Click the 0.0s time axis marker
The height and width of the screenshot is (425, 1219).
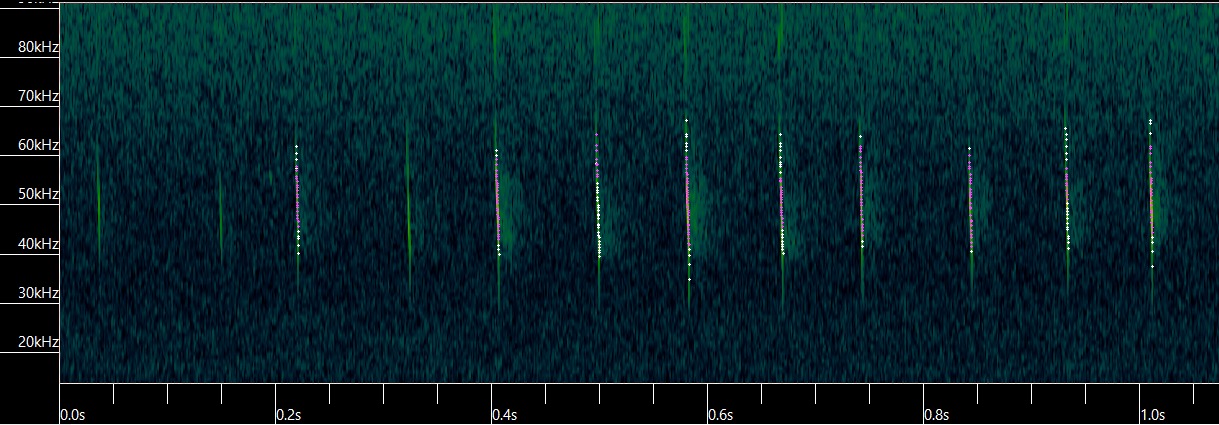pos(72,414)
